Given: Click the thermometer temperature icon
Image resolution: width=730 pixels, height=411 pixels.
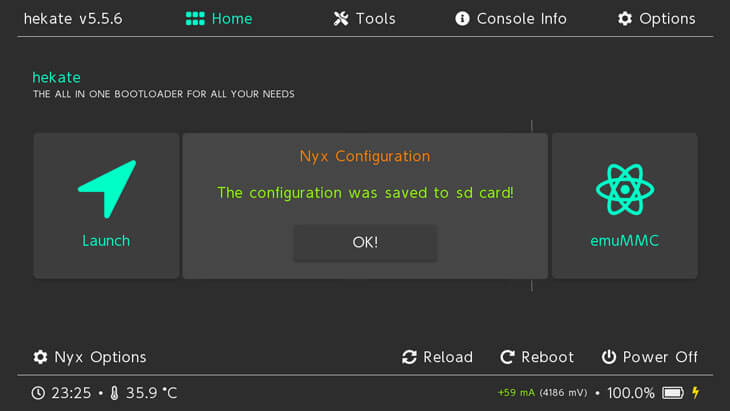Looking at the screenshot, I should [x=114, y=393].
